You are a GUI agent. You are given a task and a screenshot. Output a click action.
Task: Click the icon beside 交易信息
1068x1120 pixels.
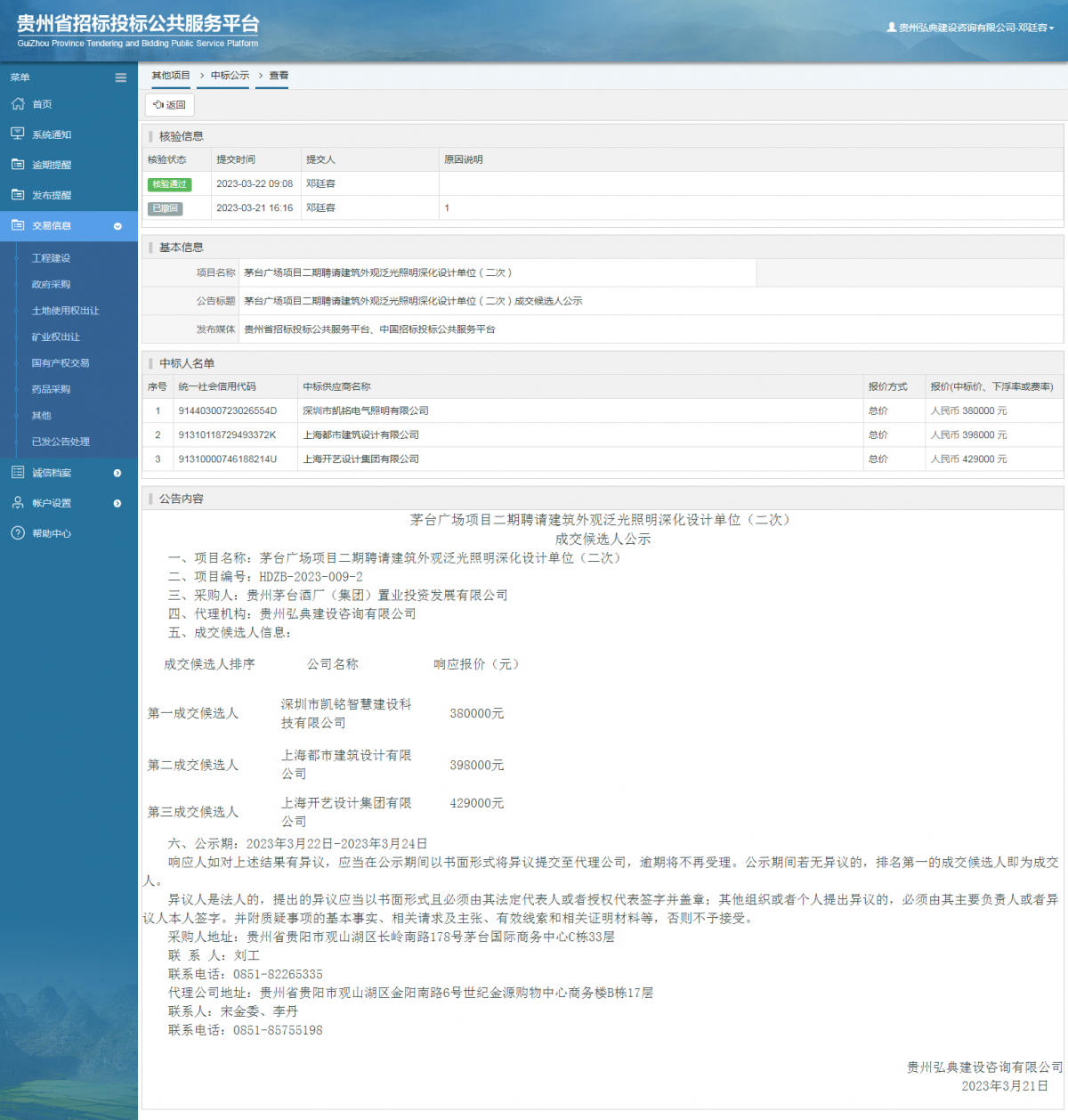click(18, 225)
